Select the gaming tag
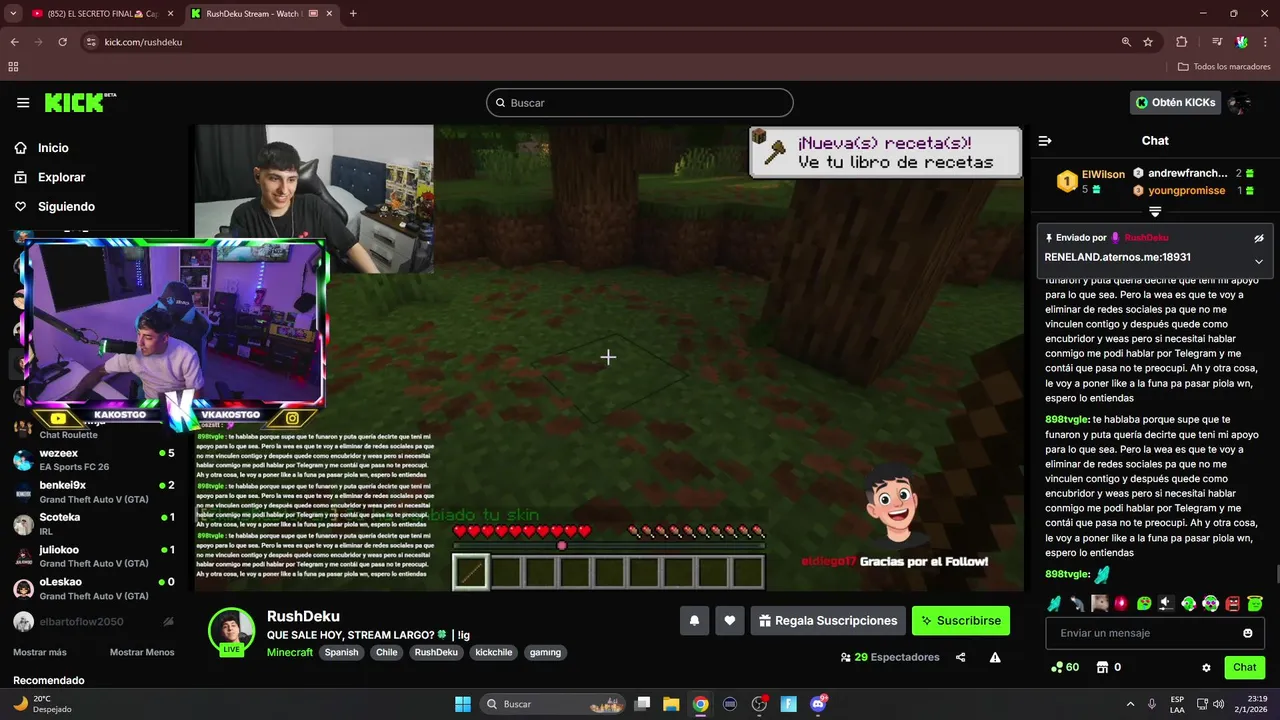Image resolution: width=1280 pixels, height=720 pixels. click(x=545, y=652)
